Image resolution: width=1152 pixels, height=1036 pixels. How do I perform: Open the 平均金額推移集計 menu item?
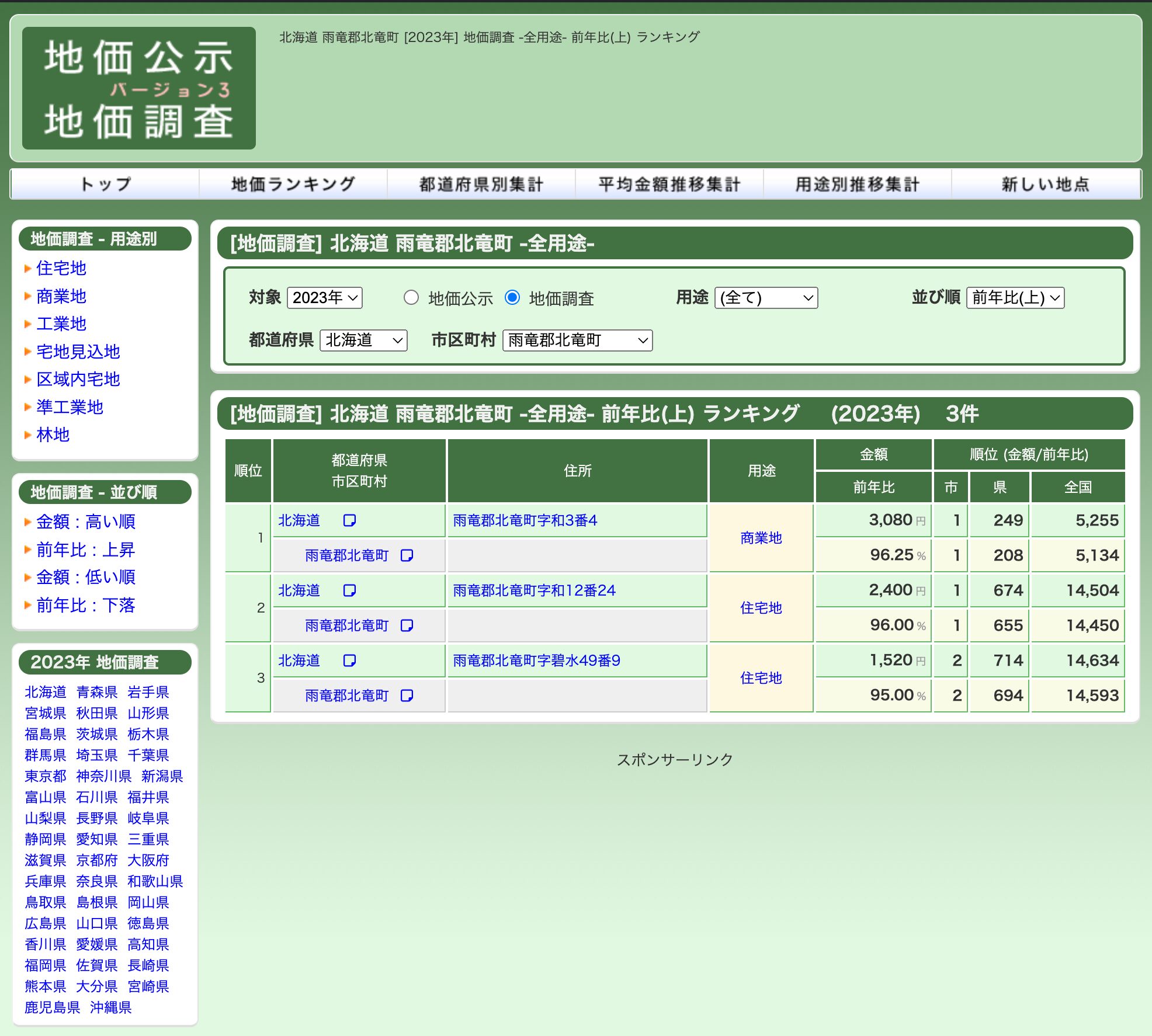[x=669, y=183]
